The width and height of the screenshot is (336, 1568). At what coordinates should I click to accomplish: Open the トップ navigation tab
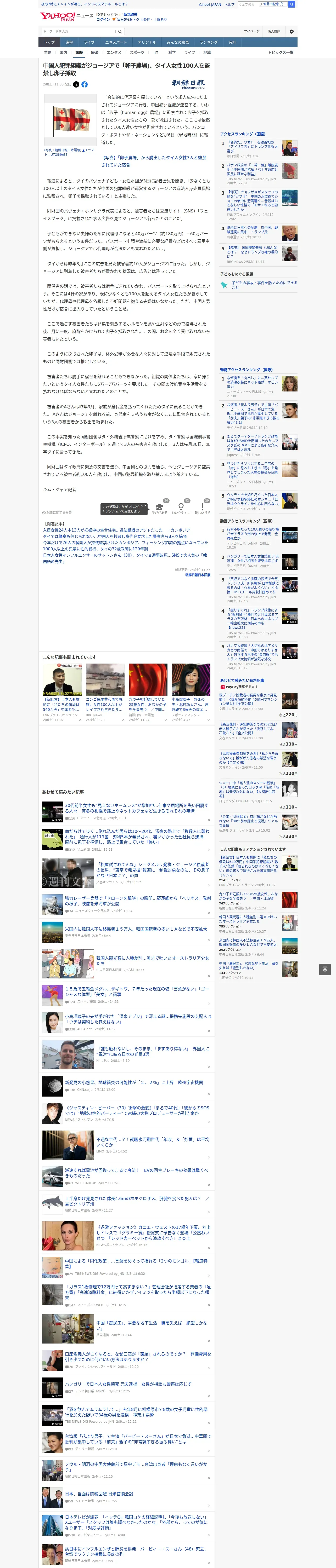[x=49, y=43]
